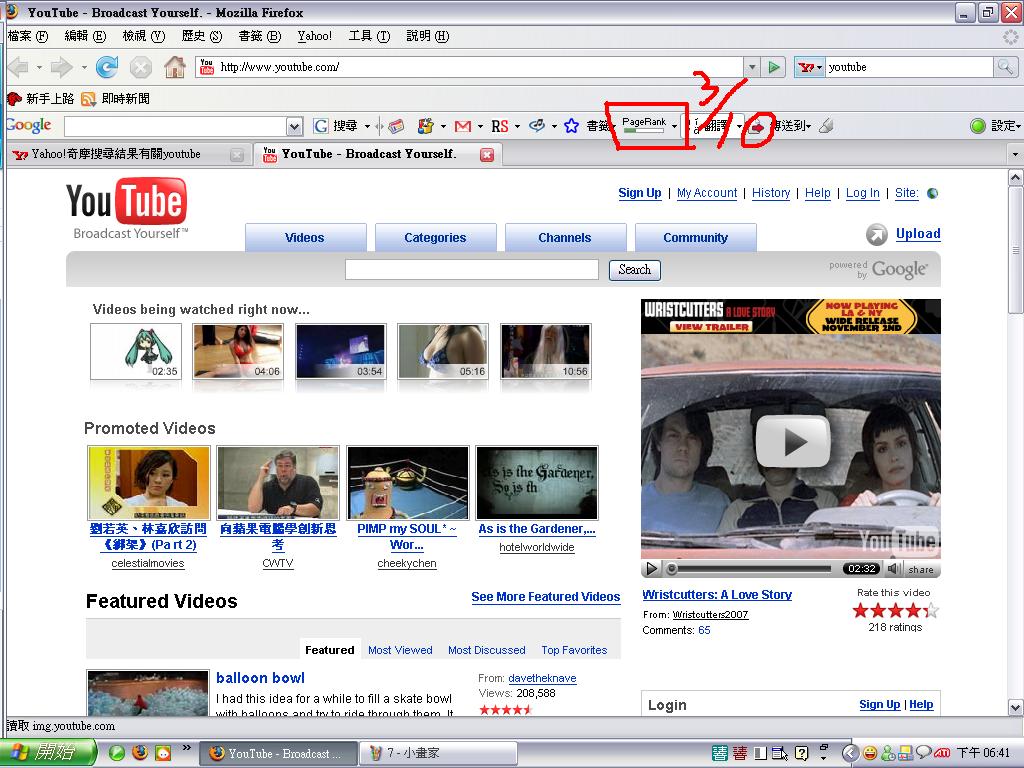Click the magnifier in the Yahoo search box
Screen dimensions: 1024x768
click(1004, 67)
